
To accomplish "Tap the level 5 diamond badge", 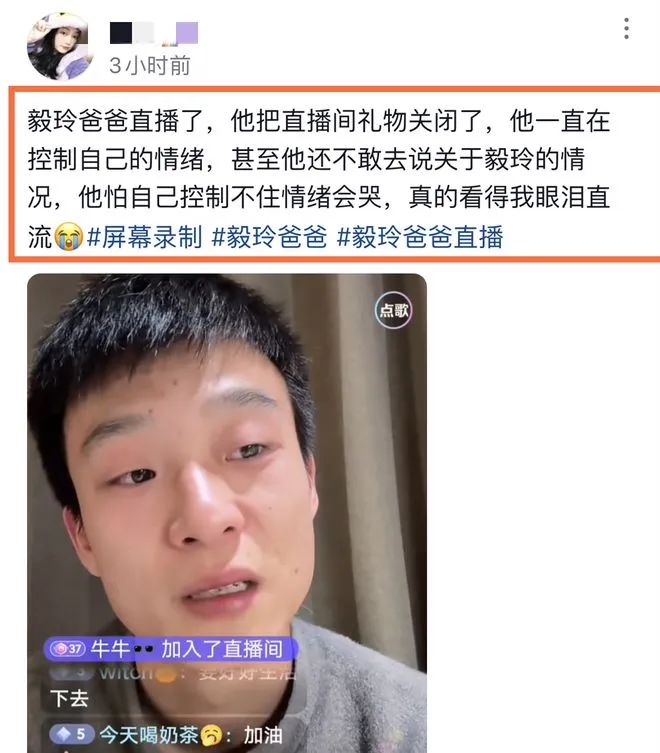I will (x=72, y=734).
